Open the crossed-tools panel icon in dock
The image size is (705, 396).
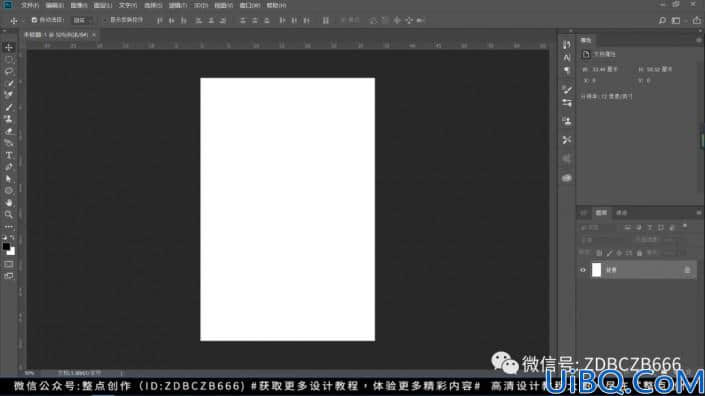[x=567, y=140]
